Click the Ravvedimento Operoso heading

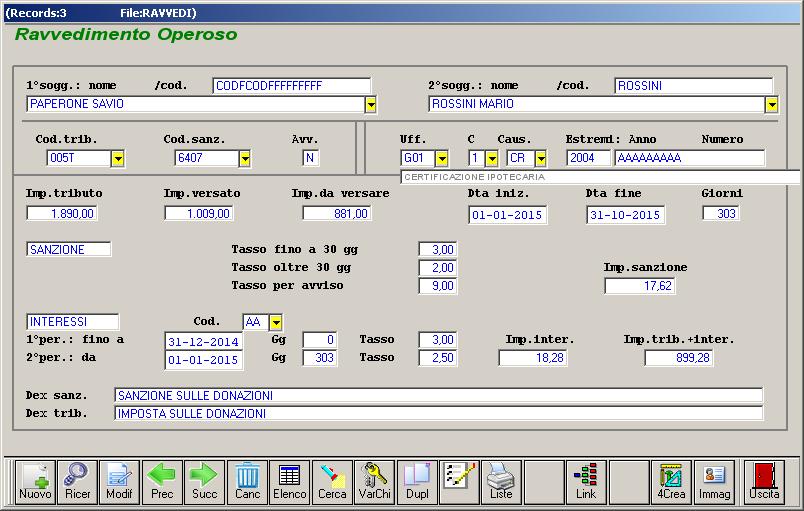click(126, 34)
